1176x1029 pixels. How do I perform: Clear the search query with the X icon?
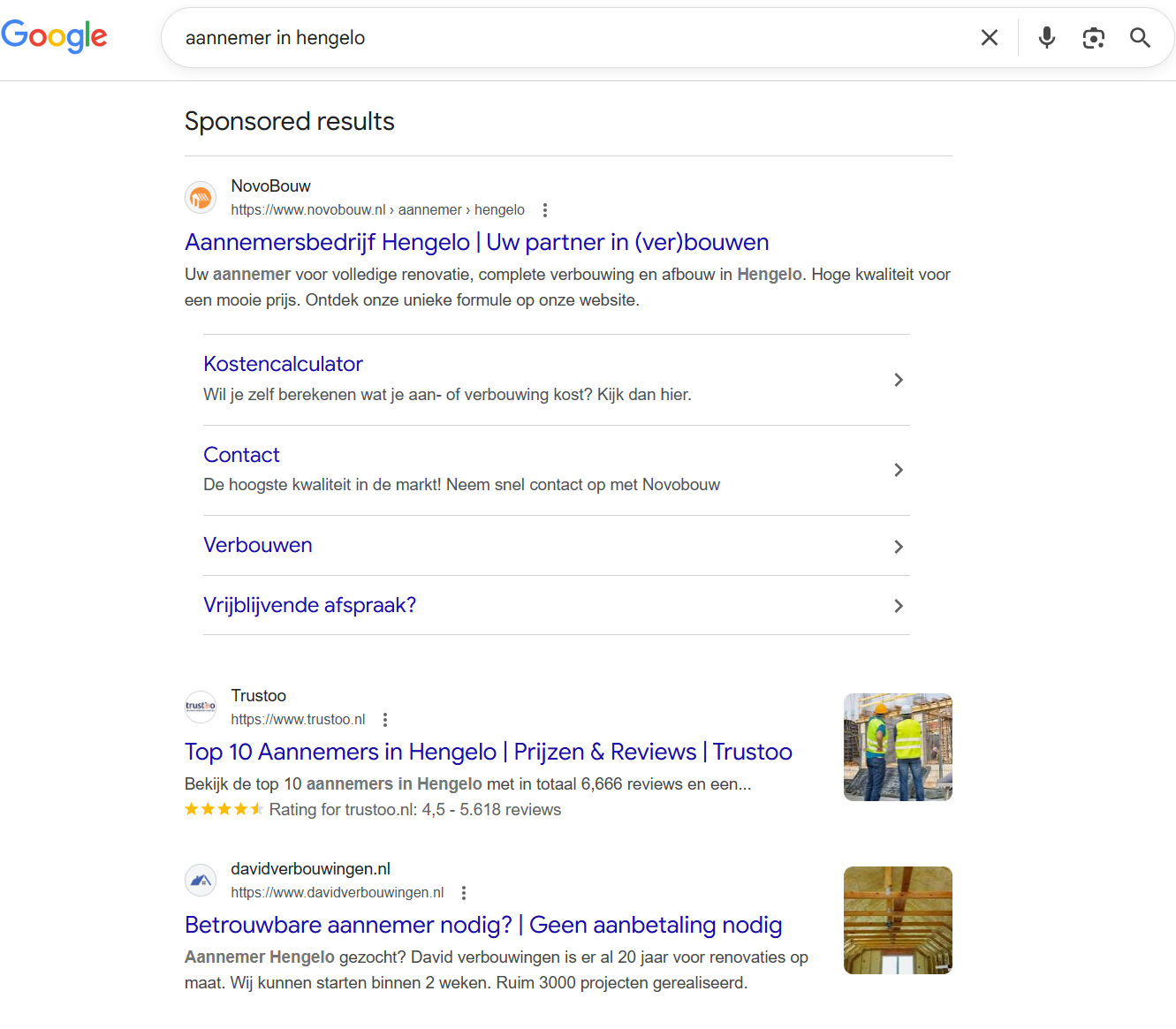(x=990, y=37)
